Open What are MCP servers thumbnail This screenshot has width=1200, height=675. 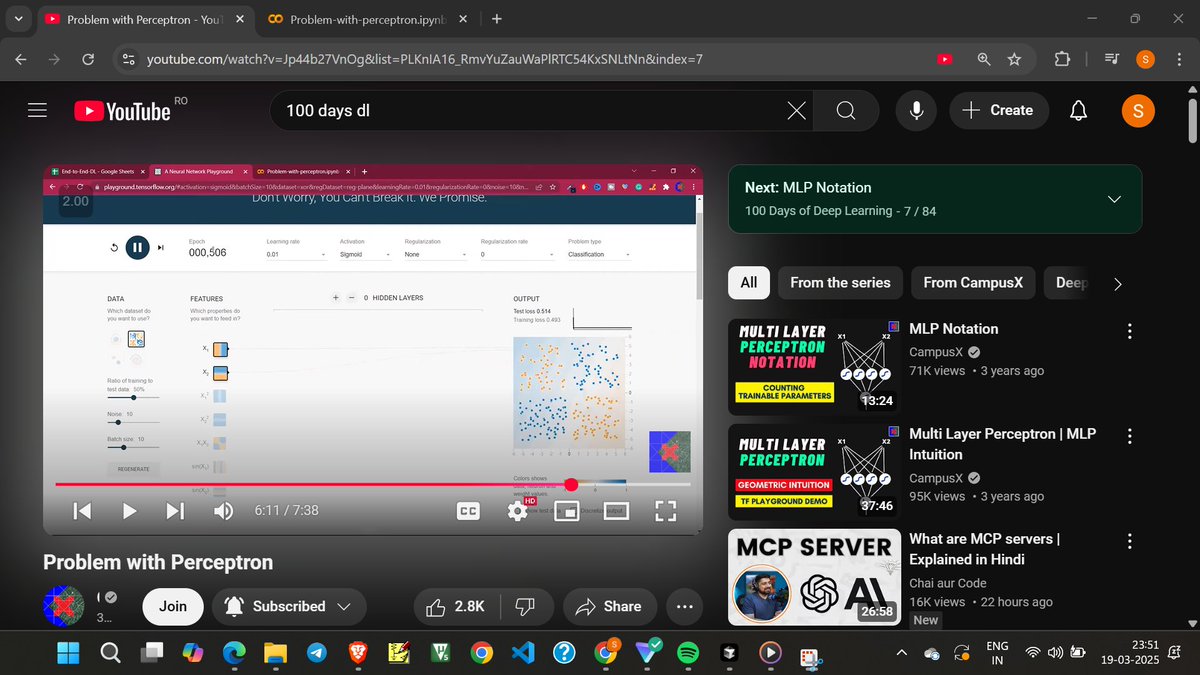[x=813, y=575]
